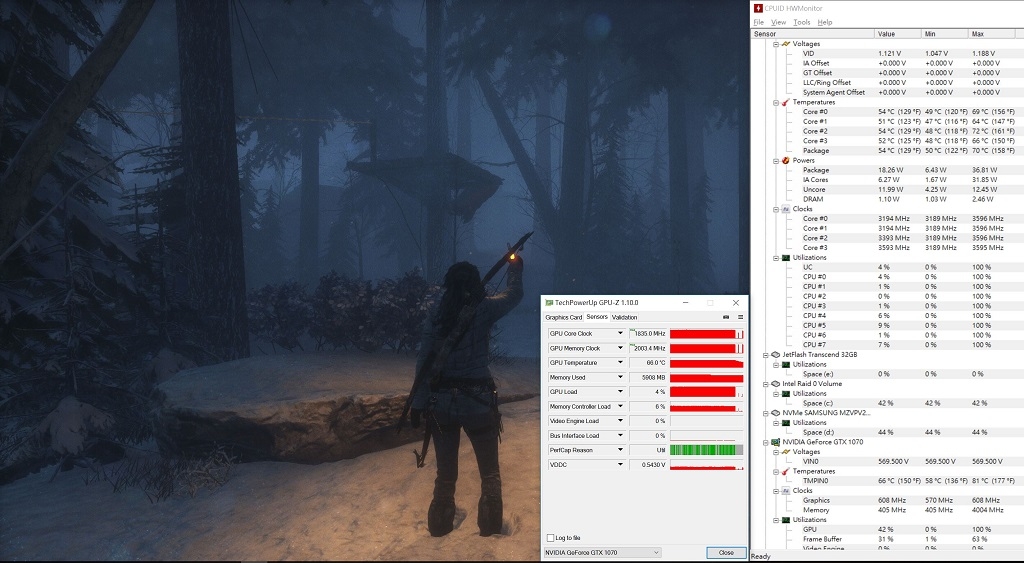Select the Sensors tab in GPU-Z

pos(597,317)
